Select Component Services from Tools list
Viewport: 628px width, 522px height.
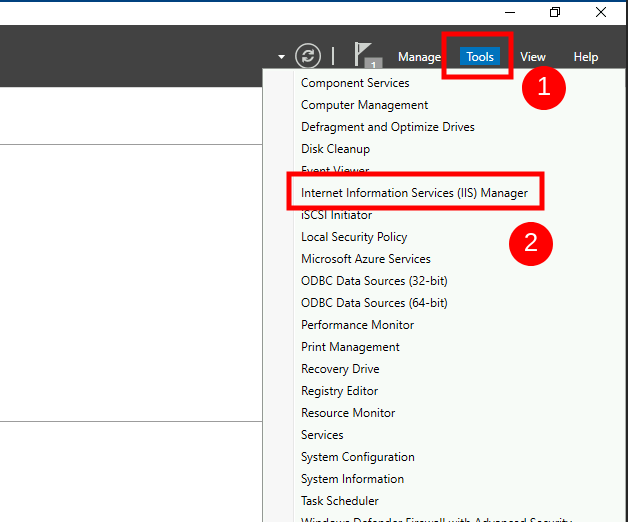click(x=355, y=83)
